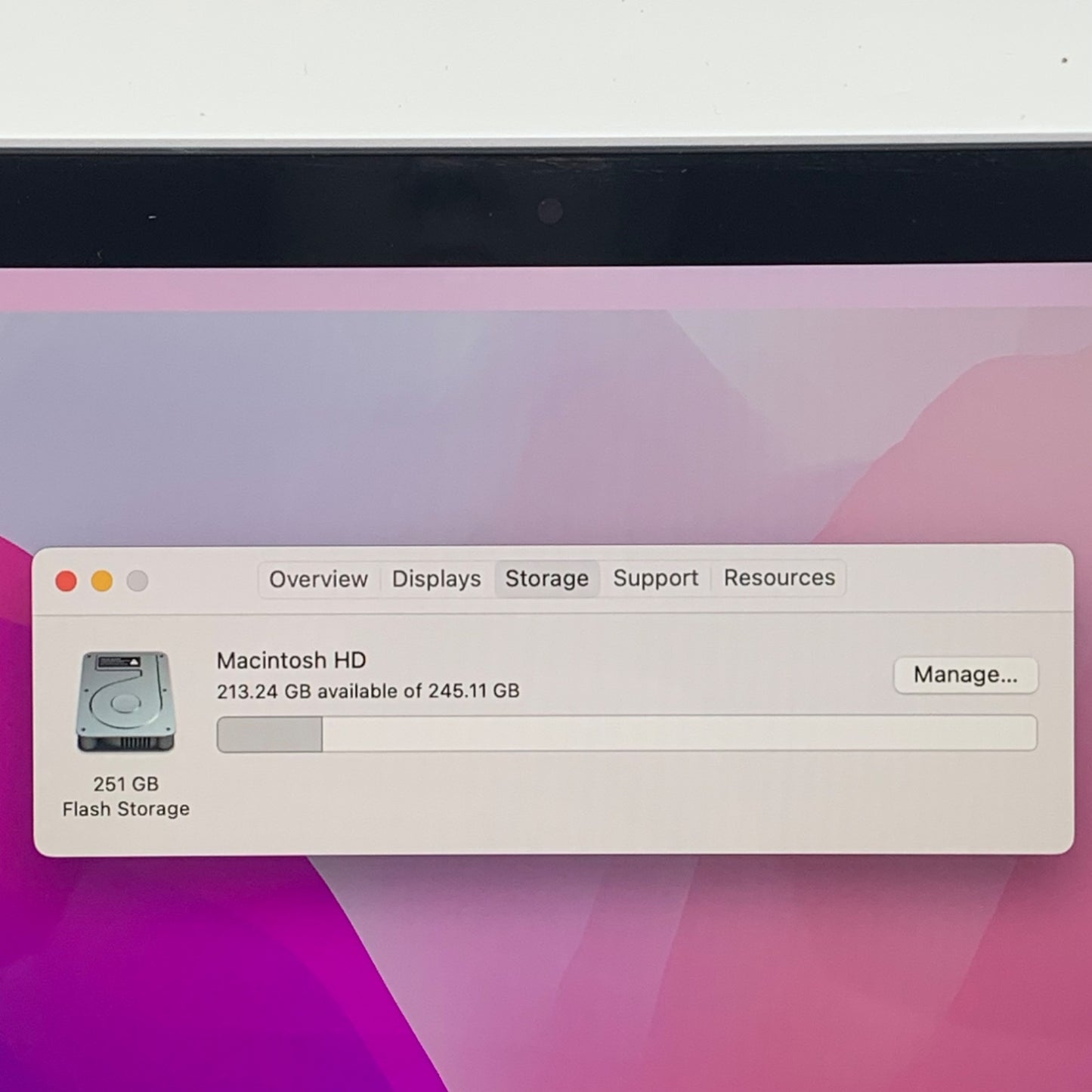Click the "213.24 GB available of 245.11 GB" text
This screenshot has height=1092, width=1092.
click(x=368, y=691)
